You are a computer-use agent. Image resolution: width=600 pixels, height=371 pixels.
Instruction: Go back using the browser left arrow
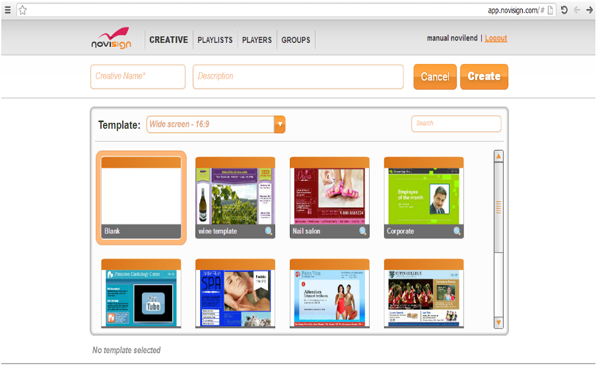577,10
